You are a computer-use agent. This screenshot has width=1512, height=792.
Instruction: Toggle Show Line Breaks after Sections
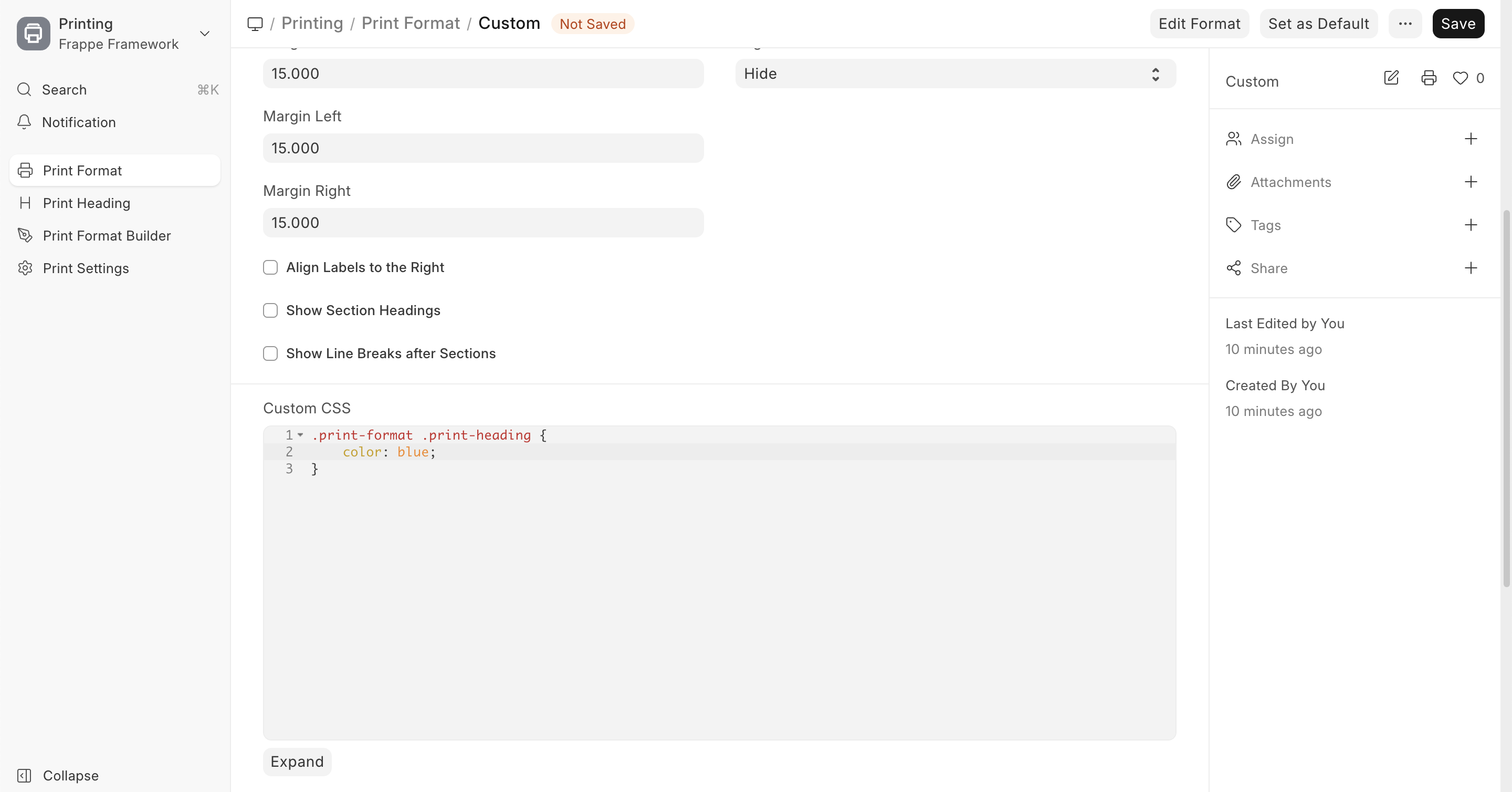pyautogui.click(x=270, y=353)
